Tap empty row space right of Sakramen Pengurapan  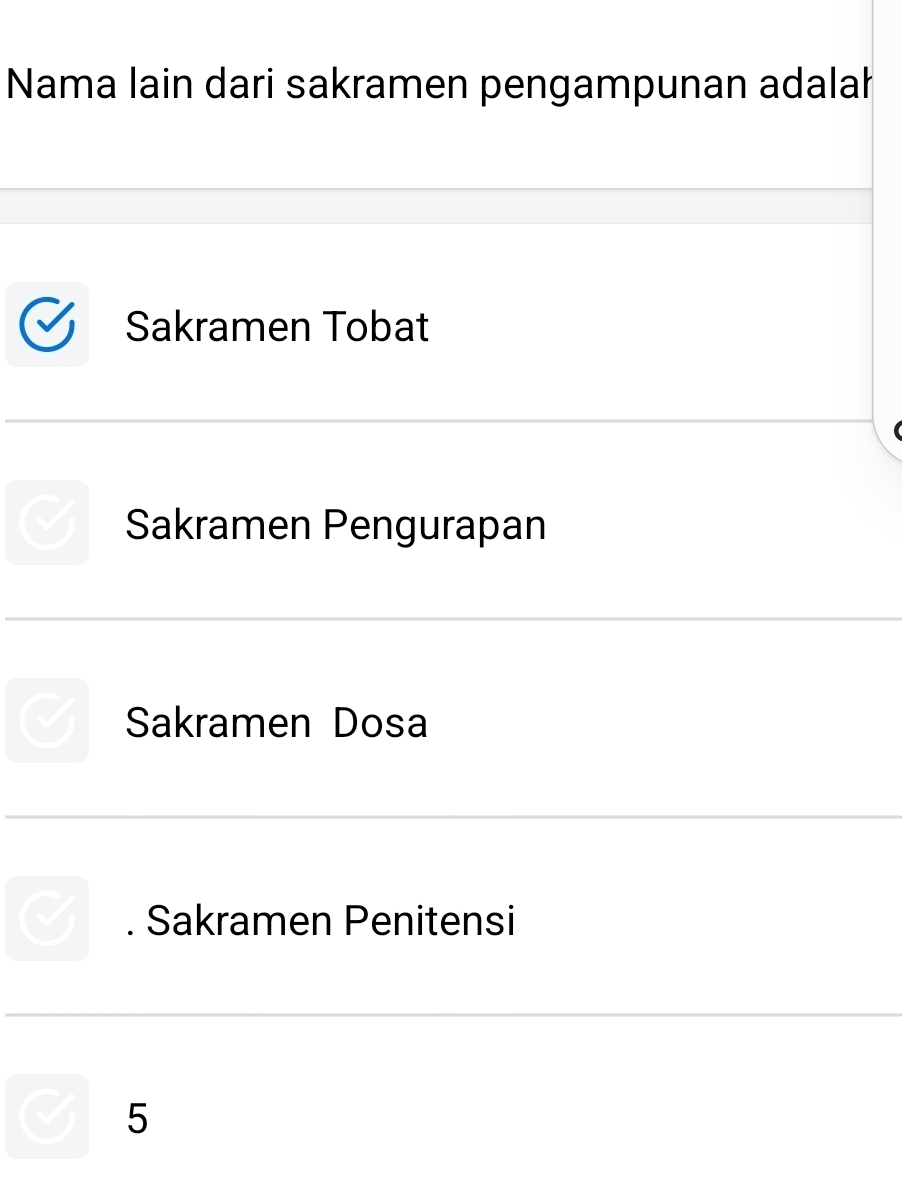coord(720,525)
